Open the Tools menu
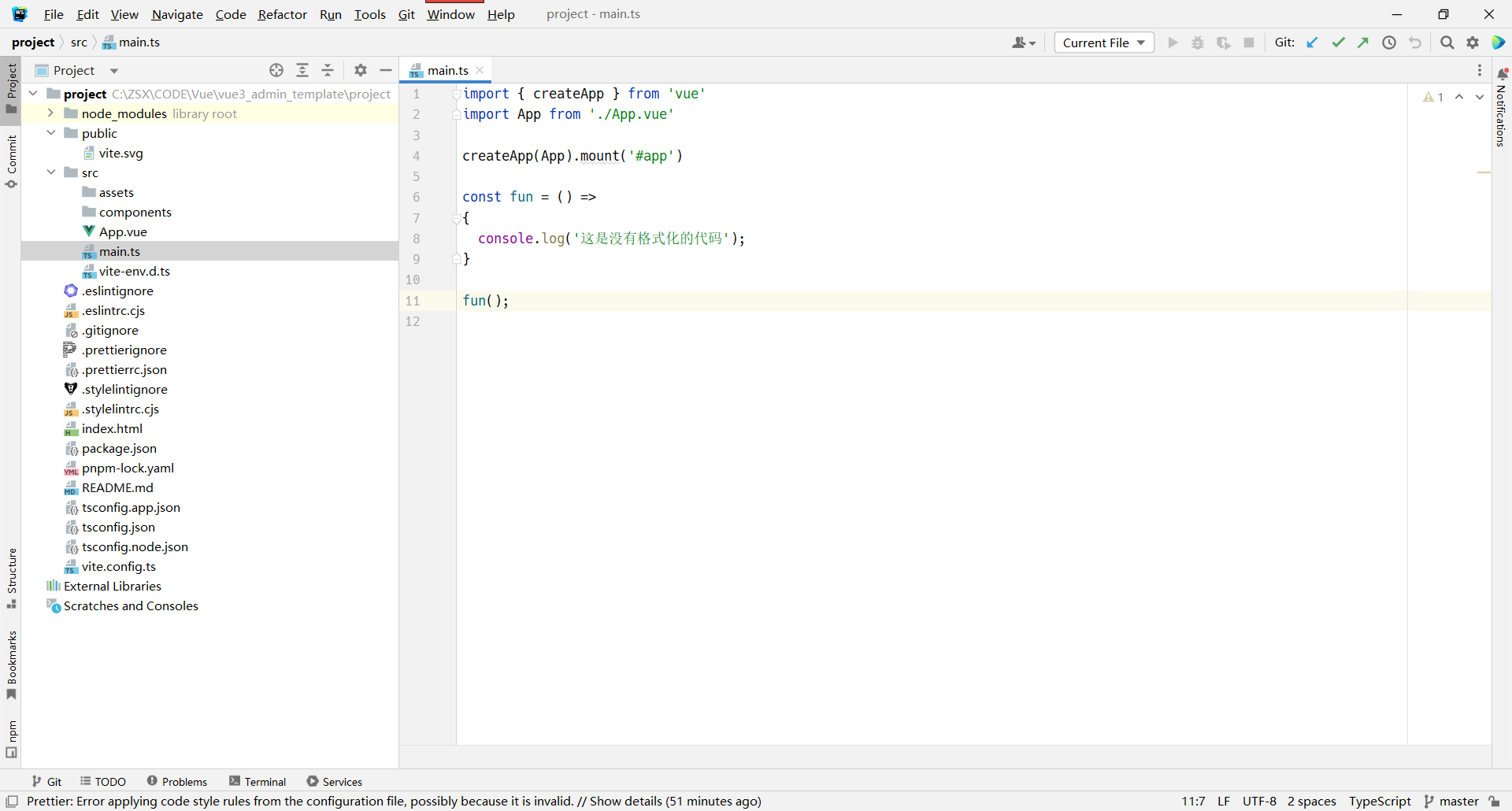Image resolution: width=1512 pixels, height=811 pixels. click(x=369, y=14)
